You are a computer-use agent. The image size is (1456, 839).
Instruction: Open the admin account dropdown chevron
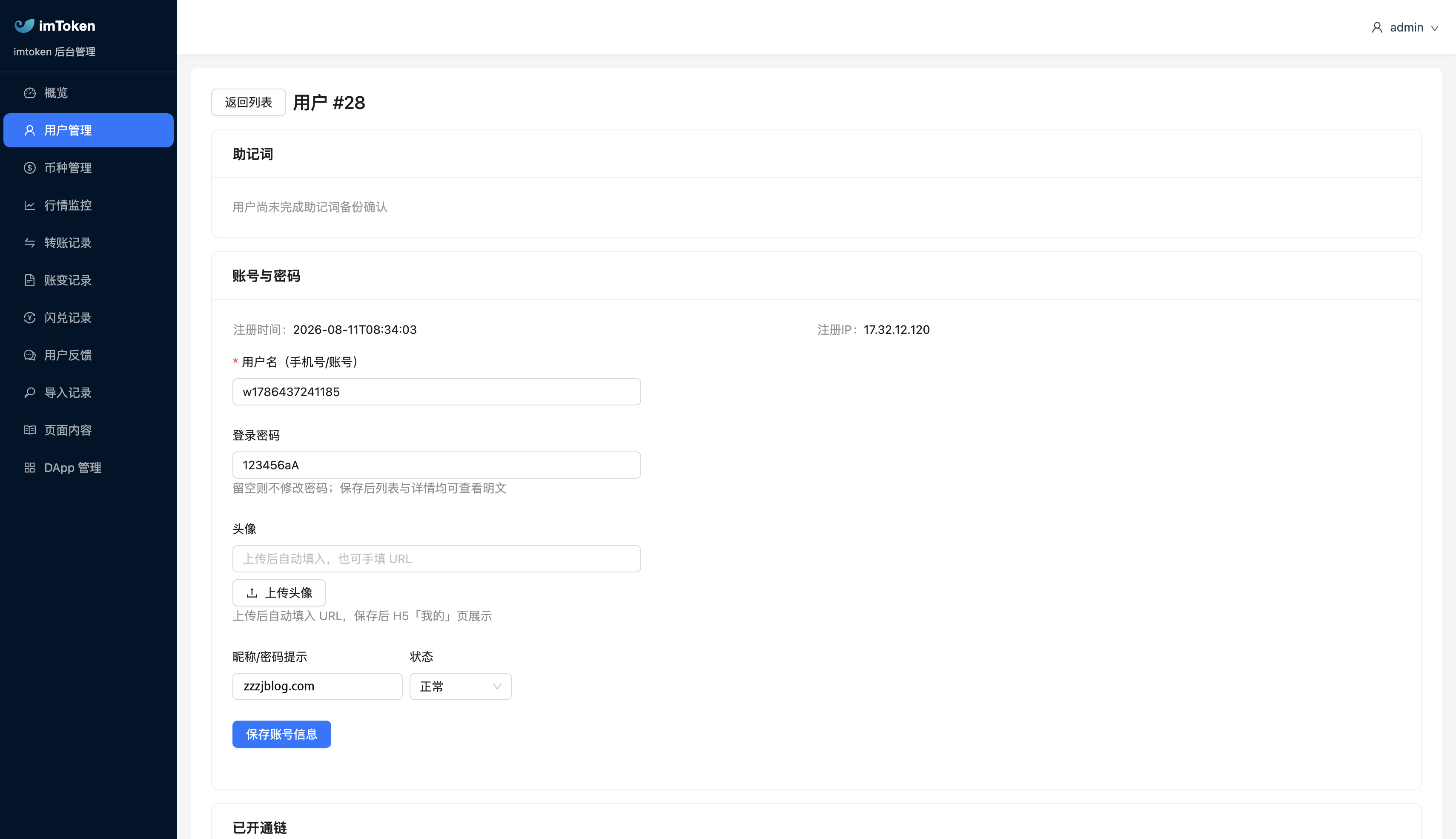pos(1435,28)
